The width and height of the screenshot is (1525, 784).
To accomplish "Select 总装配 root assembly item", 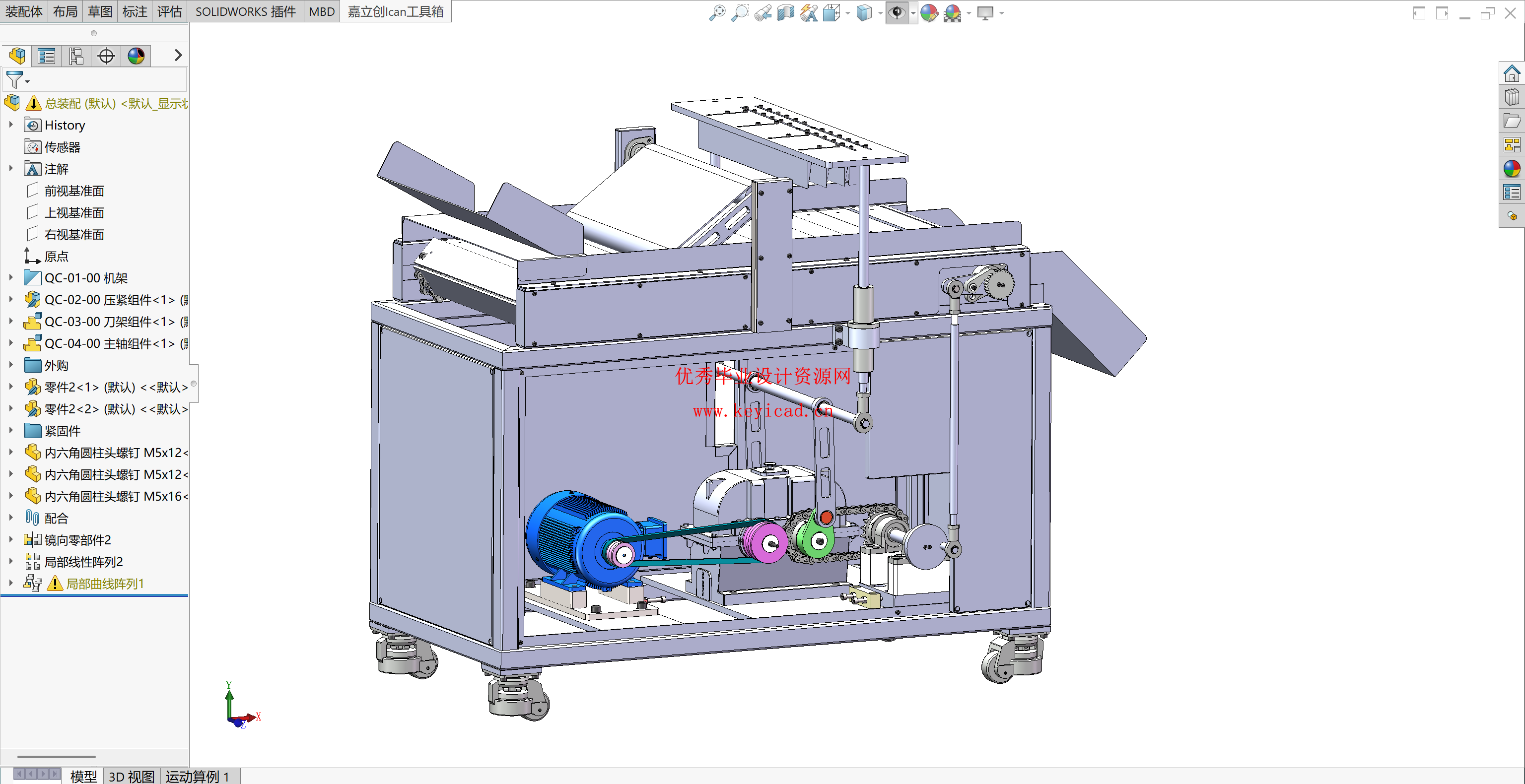I will pyautogui.click(x=96, y=104).
